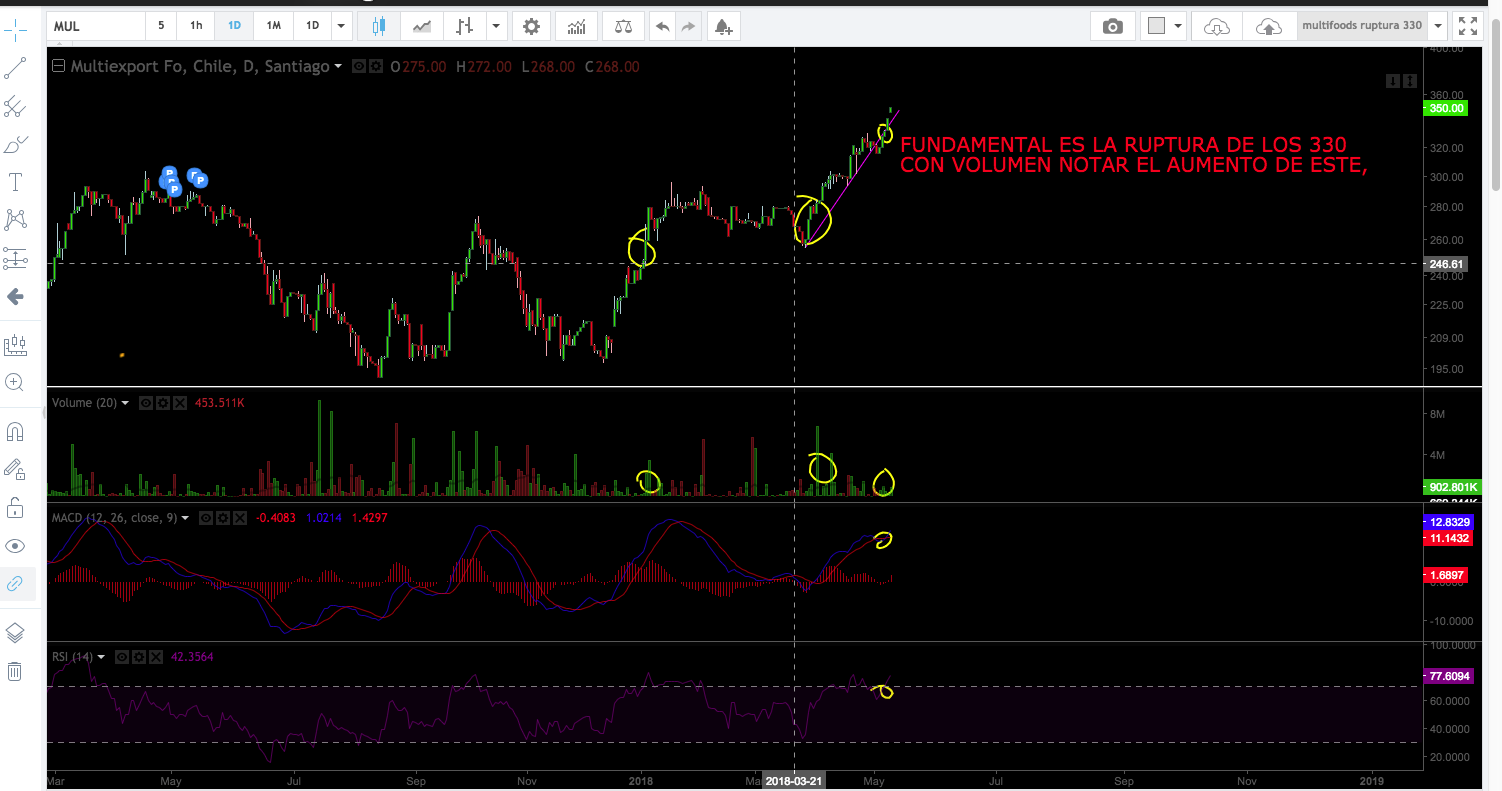This screenshot has width=1502, height=791.
Task: Toggle hide all drawing tools eye
Action: [15, 546]
